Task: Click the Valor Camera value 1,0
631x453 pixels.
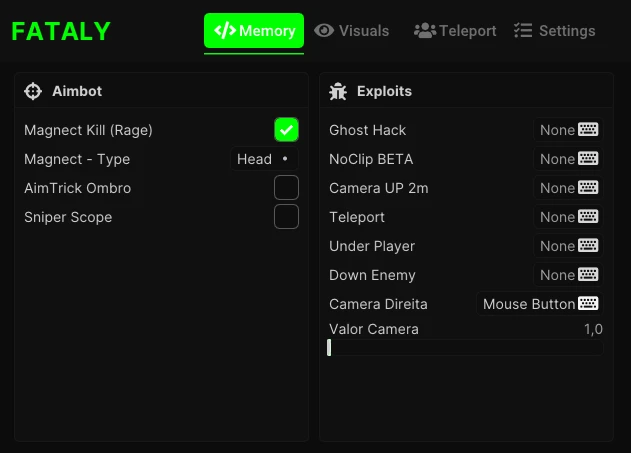Action: coord(593,329)
